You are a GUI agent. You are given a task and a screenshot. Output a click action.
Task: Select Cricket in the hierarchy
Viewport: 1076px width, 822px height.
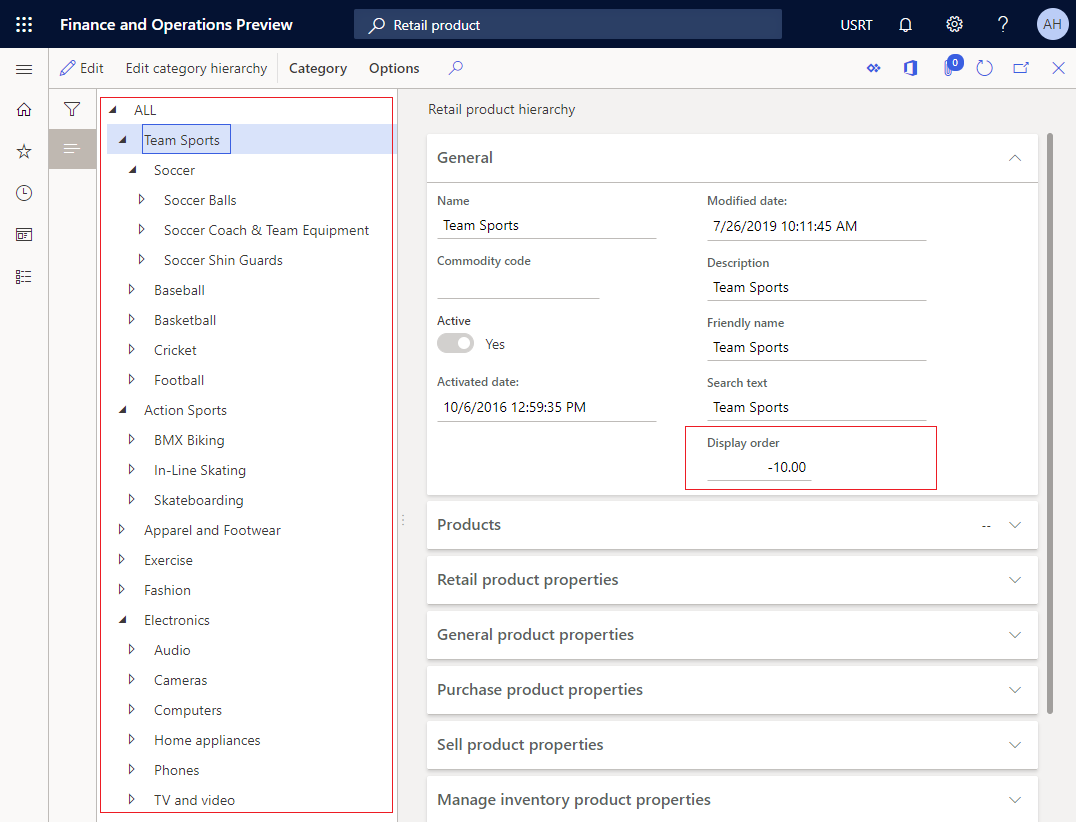[175, 350]
